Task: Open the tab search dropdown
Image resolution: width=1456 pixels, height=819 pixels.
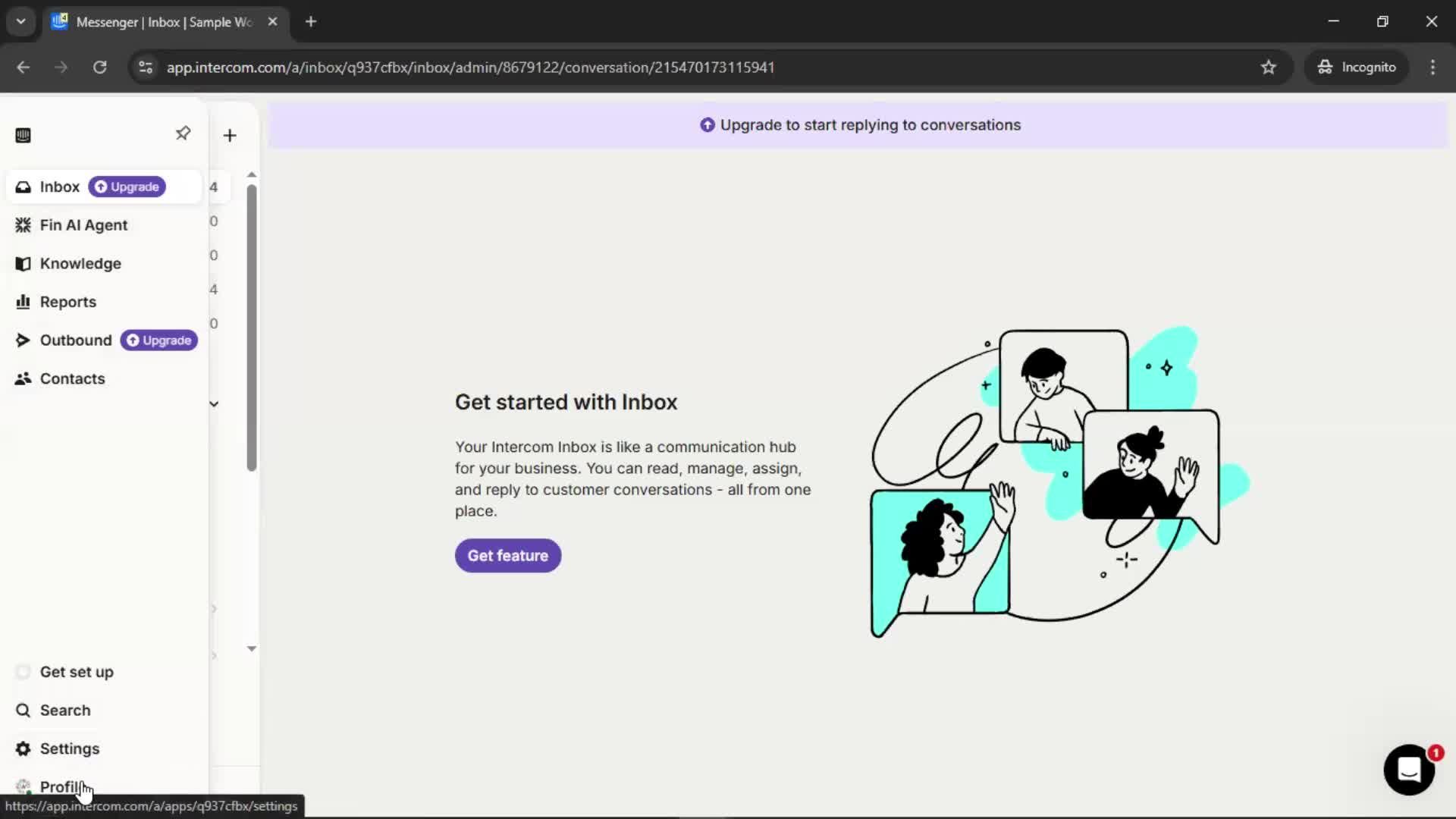Action: [x=21, y=21]
